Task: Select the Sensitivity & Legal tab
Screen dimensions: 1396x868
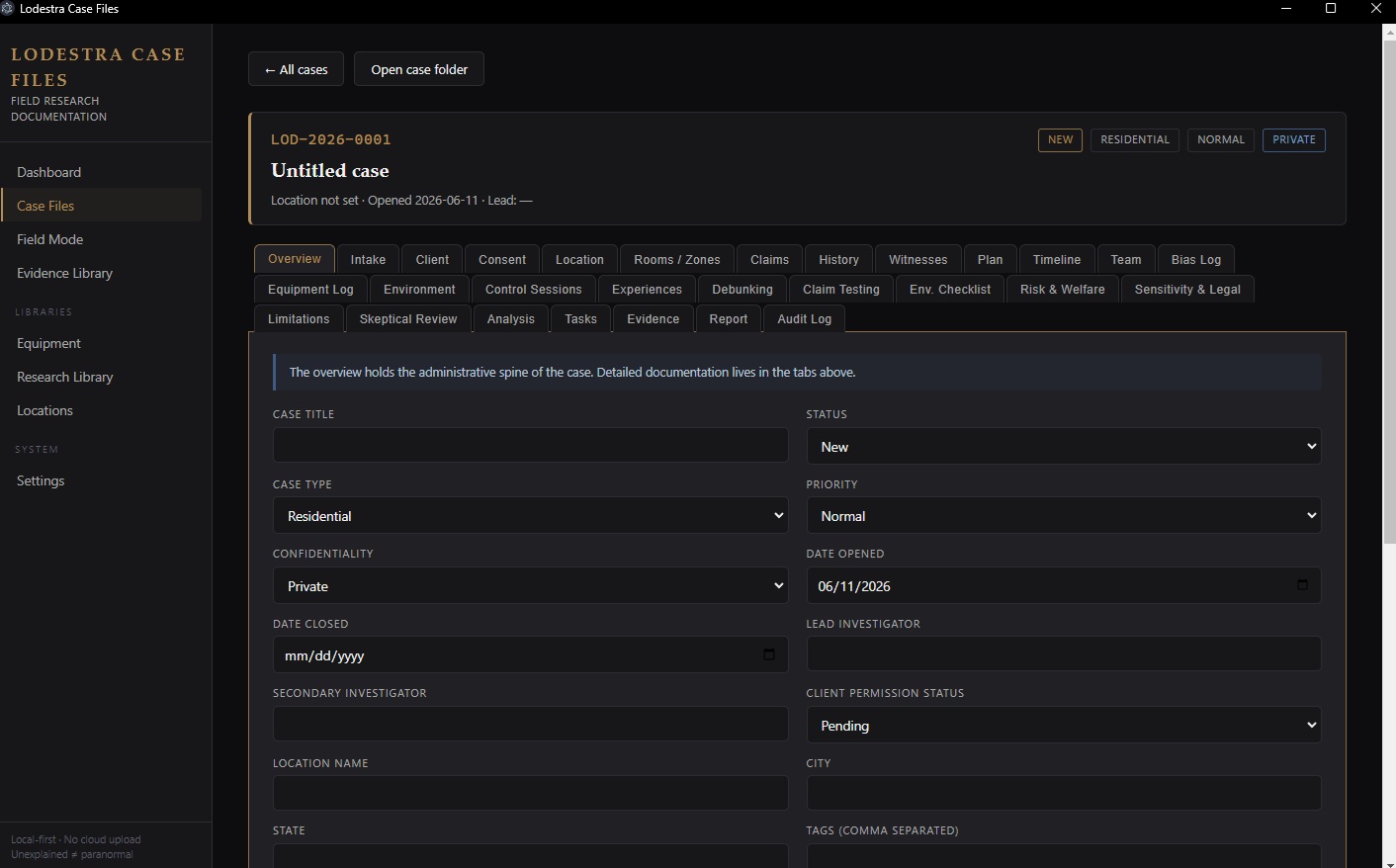Action: tap(1187, 289)
